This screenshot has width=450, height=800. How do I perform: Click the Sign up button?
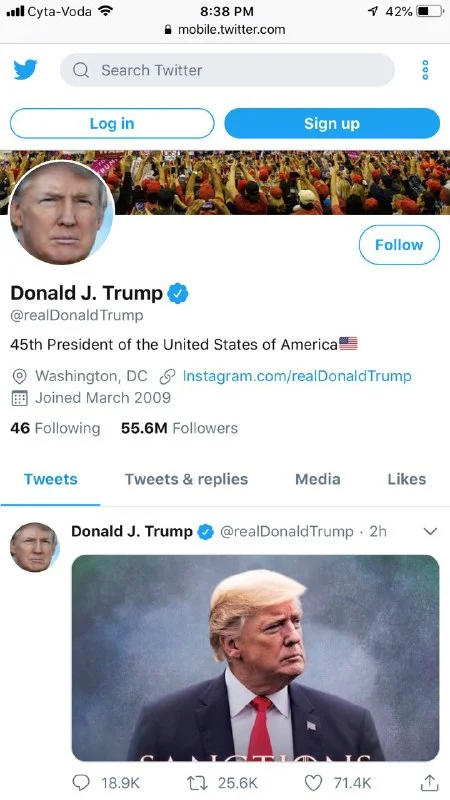(332, 123)
